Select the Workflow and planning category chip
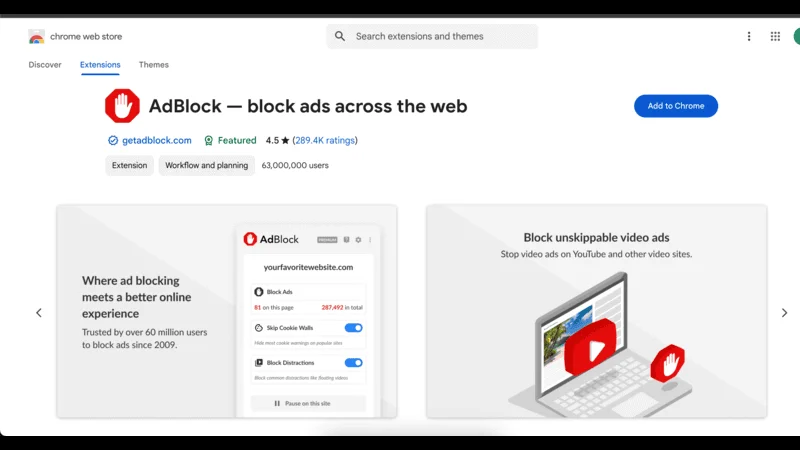This screenshot has width=800, height=450. [x=206, y=166]
